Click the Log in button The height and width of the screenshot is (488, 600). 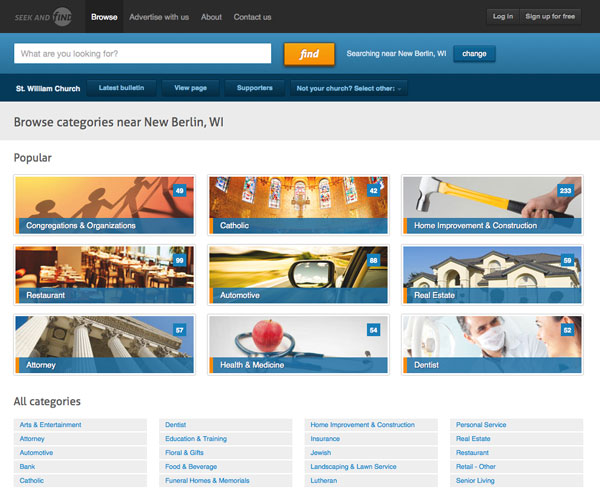click(x=502, y=16)
